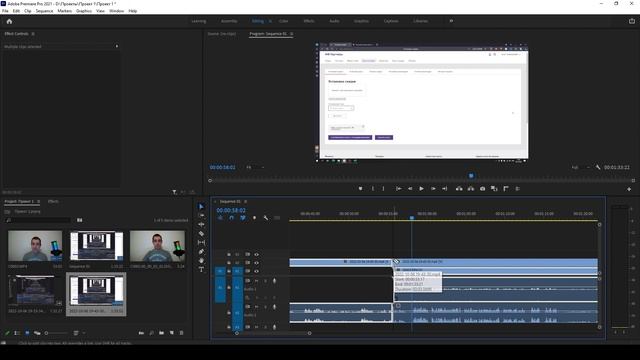The height and width of the screenshot is (360, 640).
Task: Switch Project panel to List view
Action: click(x=17, y=333)
